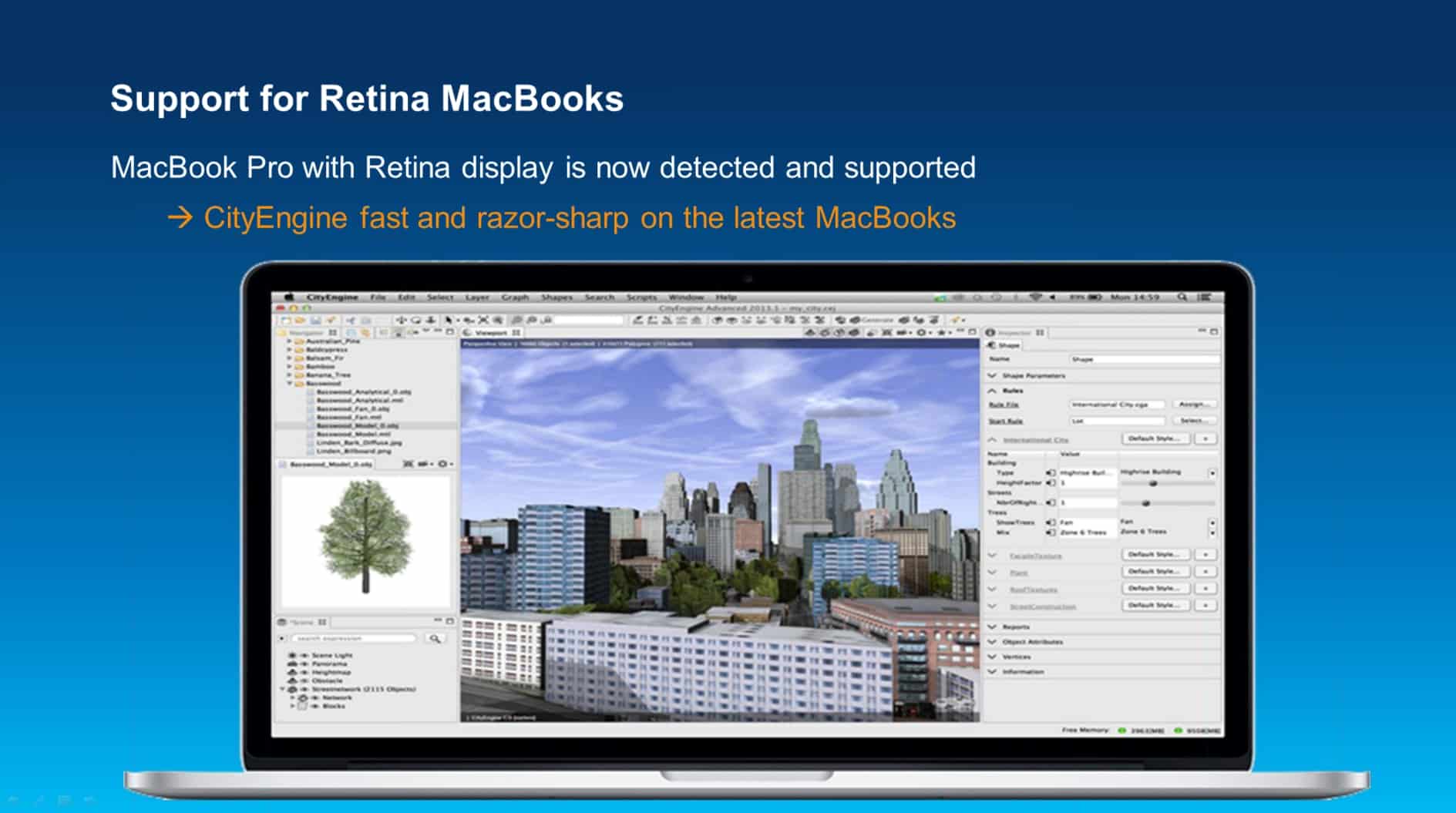The image size is (1456, 813).
Task: Toggle visibility of Scene Light layer
Action: click(x=304, y=655)
